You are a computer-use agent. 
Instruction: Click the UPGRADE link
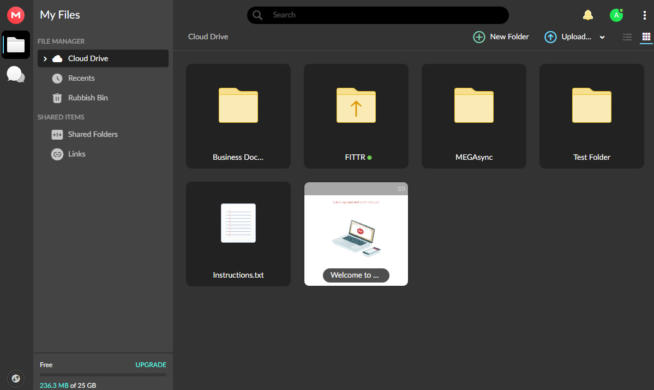coord(151,365)
